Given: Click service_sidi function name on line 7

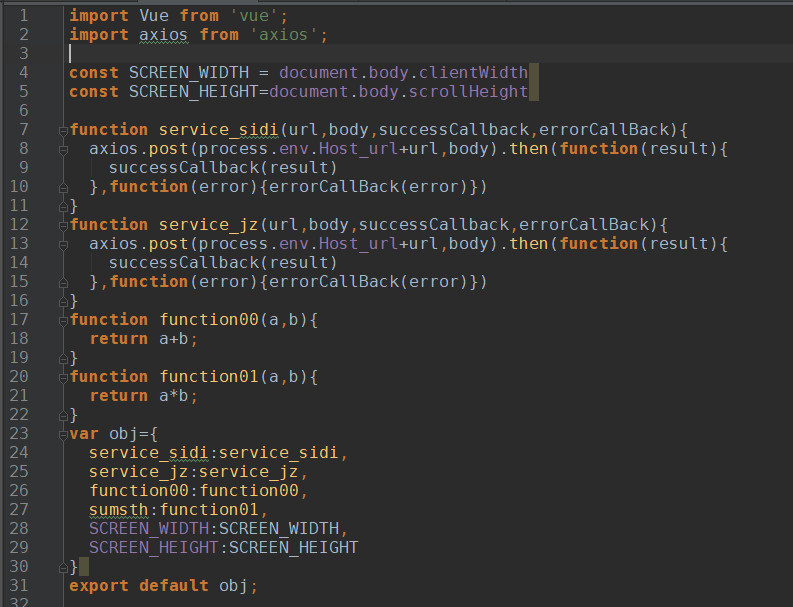Looking at the screenshot, I should [x=218, y=130].
